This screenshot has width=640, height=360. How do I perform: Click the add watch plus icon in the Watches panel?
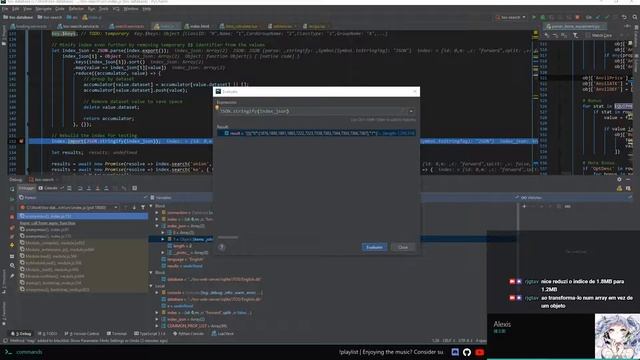point(524,207)
